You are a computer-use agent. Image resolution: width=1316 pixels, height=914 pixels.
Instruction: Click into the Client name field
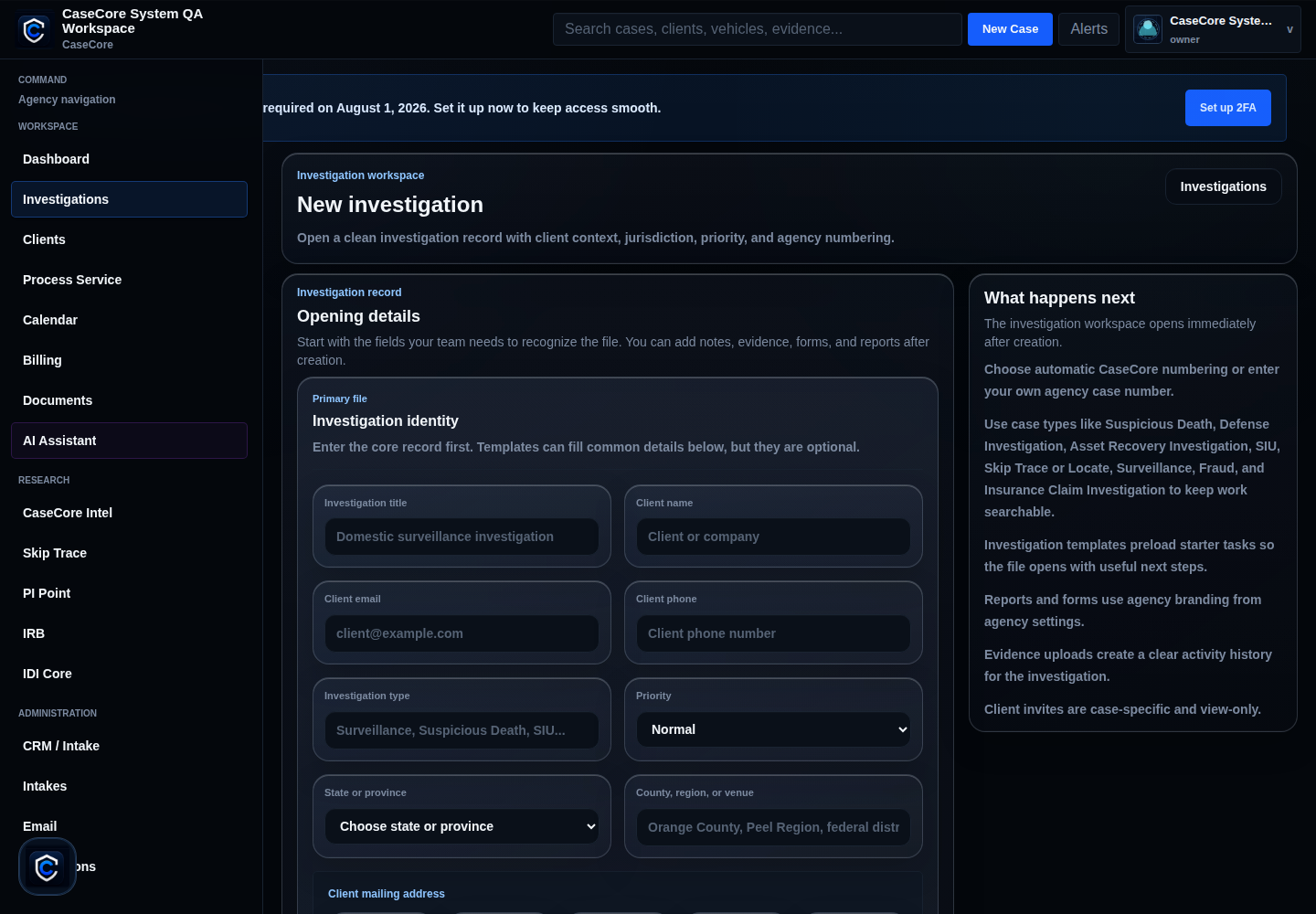pyautogui.click(x=773, y=537)
